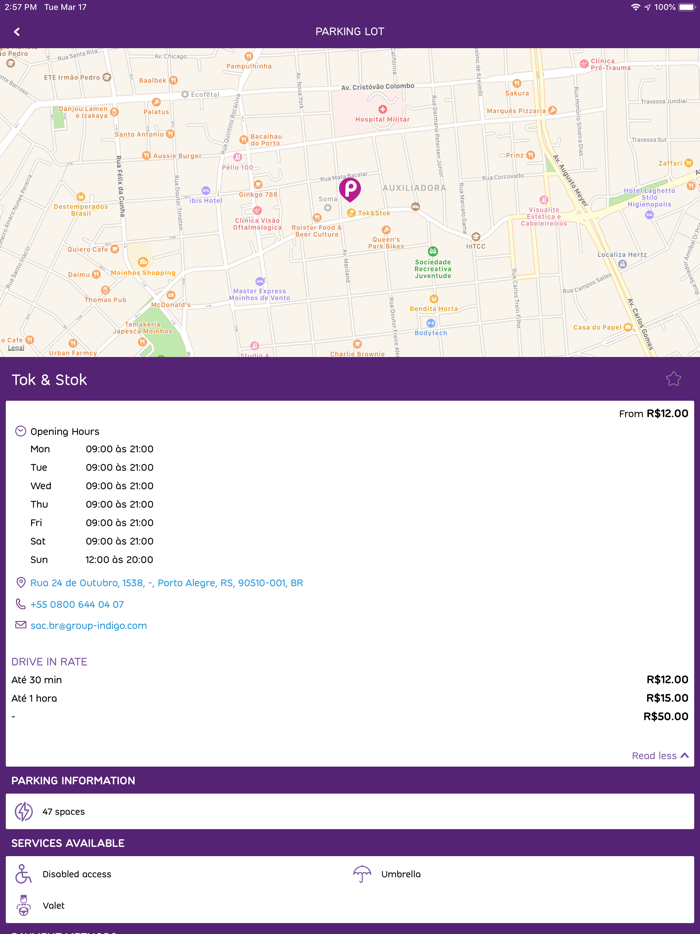Tap the Sun 12:00 às 20:00 row
Viewport: 700px width, 934px height.
coord(92,559)
